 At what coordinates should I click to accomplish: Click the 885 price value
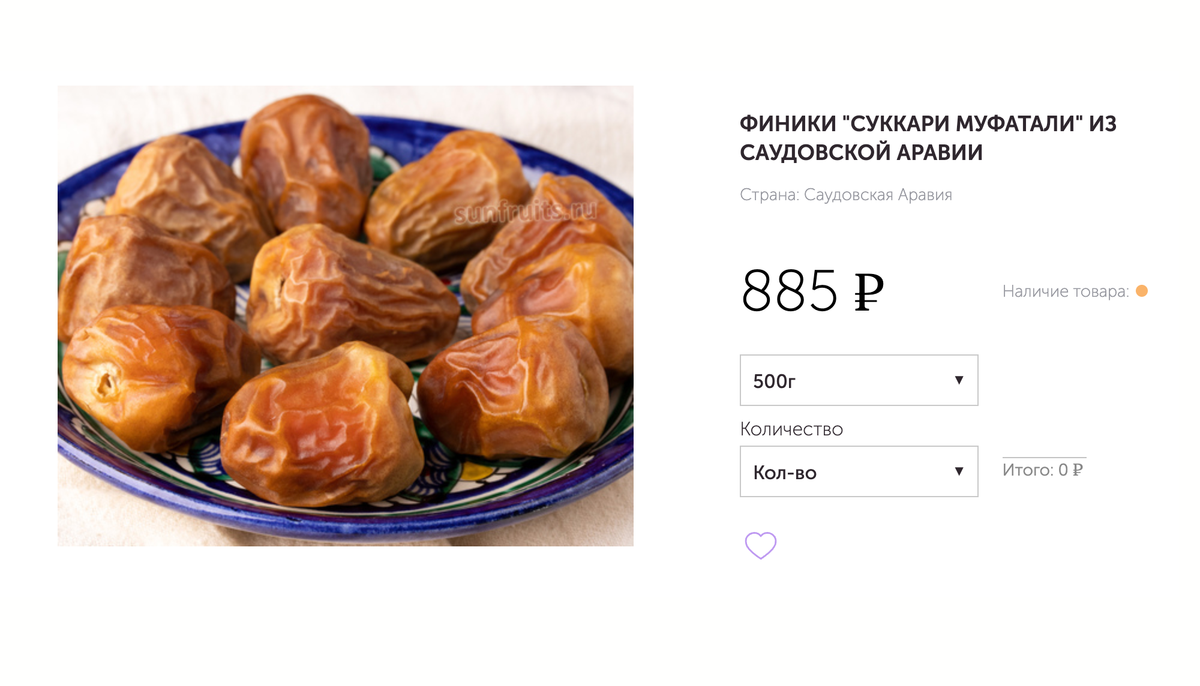790,292
